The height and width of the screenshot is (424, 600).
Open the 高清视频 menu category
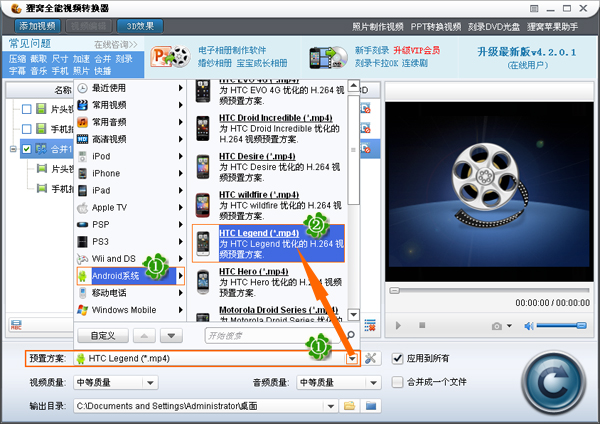[130, 139]
